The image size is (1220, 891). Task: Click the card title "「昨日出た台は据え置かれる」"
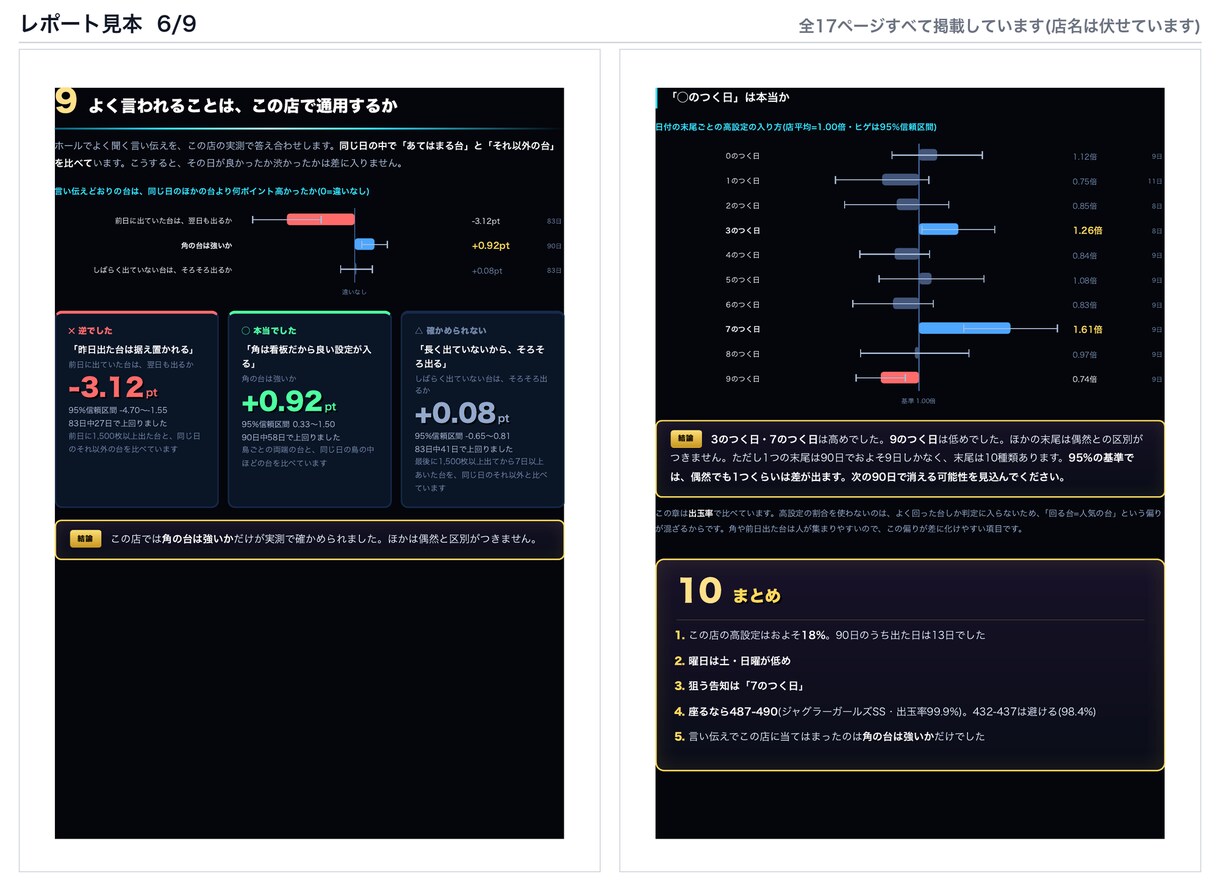coord(133,350)
